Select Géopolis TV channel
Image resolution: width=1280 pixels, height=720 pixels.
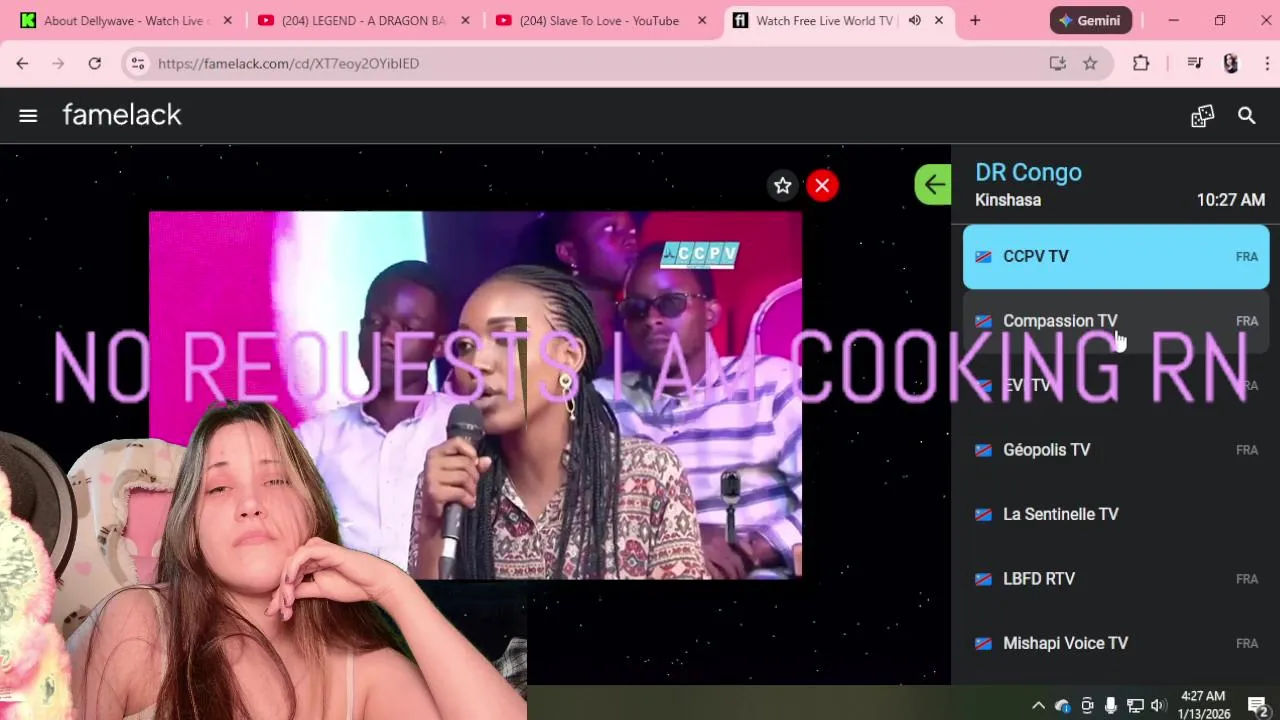[1116, 450]
